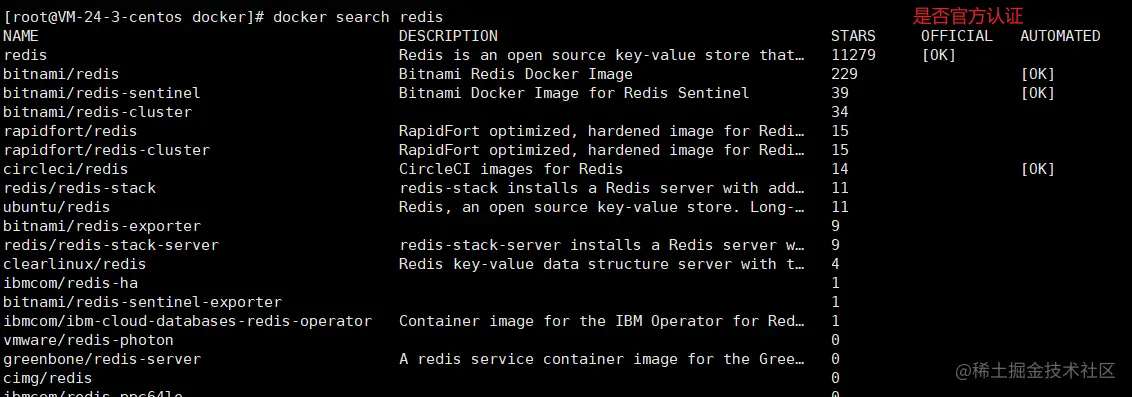This screenshot has height=397, width=1132.
Task: Click the rapidfort/redis-cluster entry
Action: (107, 150)
